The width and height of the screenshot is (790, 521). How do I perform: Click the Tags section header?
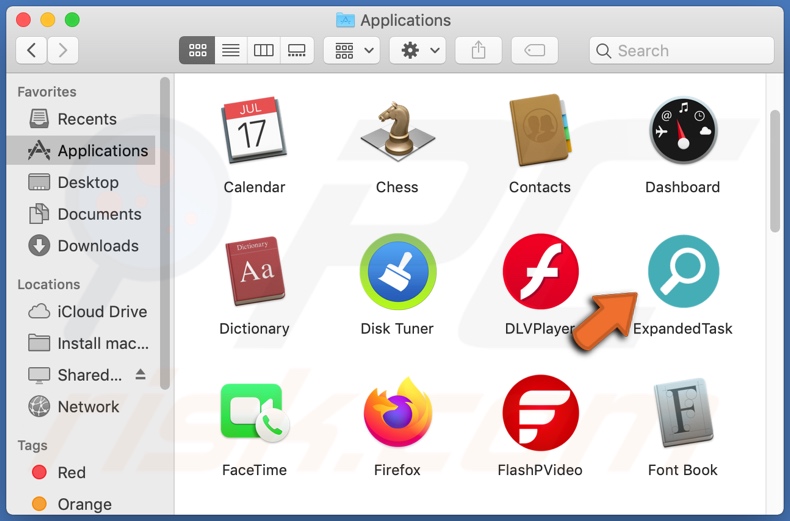tap(32, 445)
